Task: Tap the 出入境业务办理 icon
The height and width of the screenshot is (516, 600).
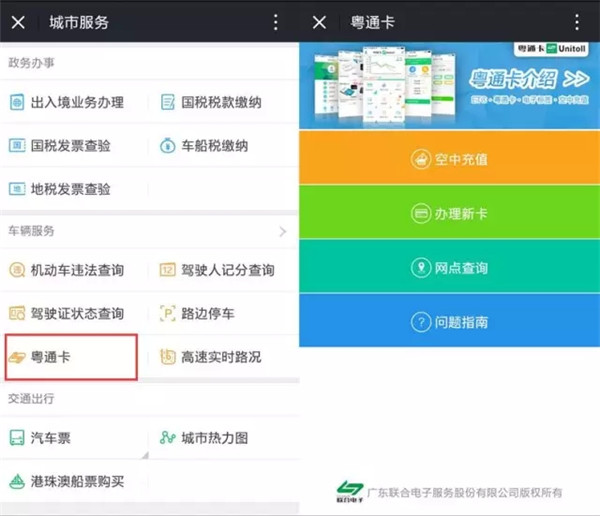Action: point(17,102)
